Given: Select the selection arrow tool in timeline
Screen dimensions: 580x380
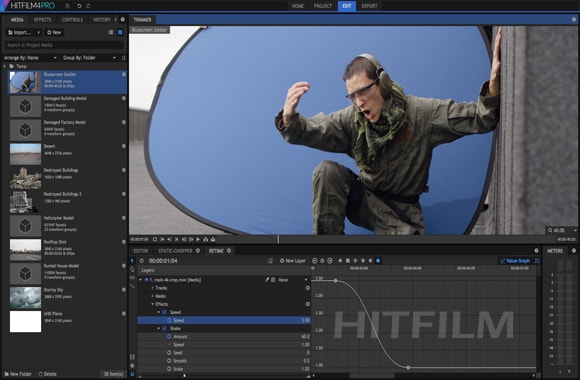Looking at the screenshot, I should (132, 261).
